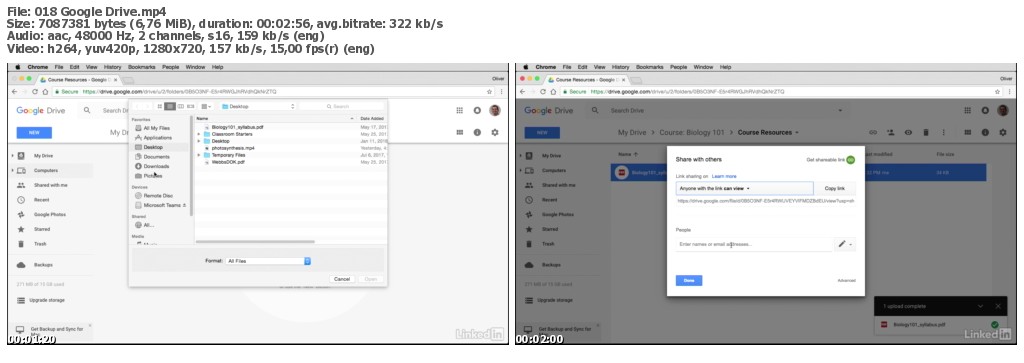Viewport: 1024px width, 363px height.
Task: Expand the Temporary Files folder triangle
Action: (199, 155)
